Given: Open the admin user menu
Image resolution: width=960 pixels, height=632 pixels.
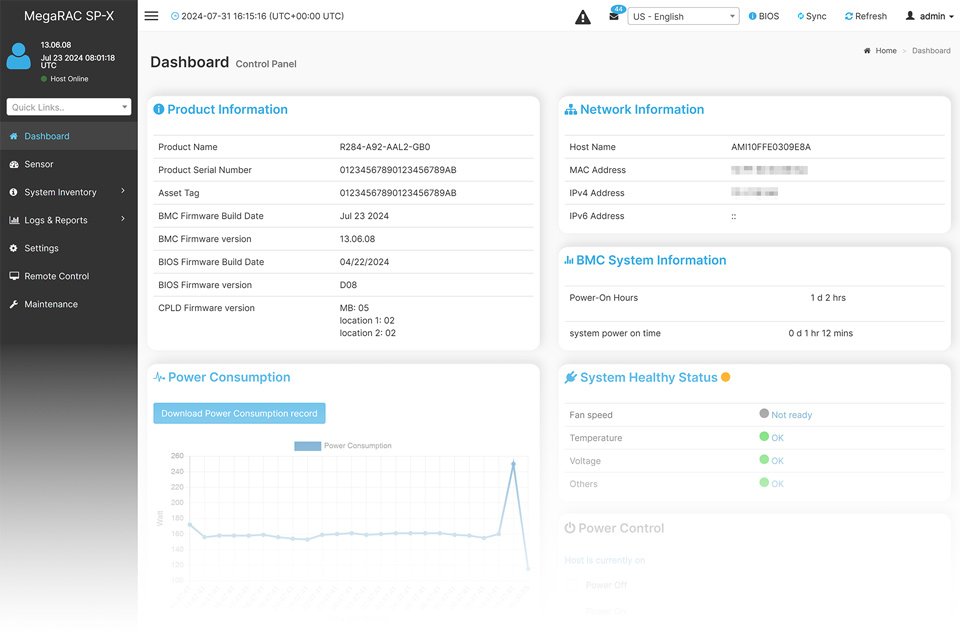Looking at the screenshot, I should click(929, 17).
